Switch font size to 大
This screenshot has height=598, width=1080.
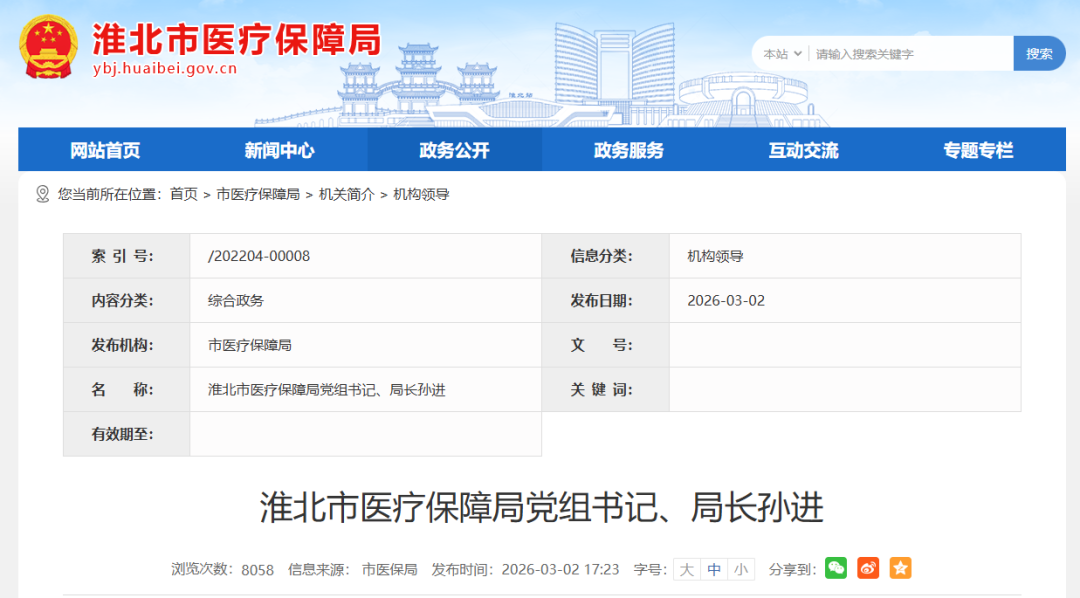(686, 568)
